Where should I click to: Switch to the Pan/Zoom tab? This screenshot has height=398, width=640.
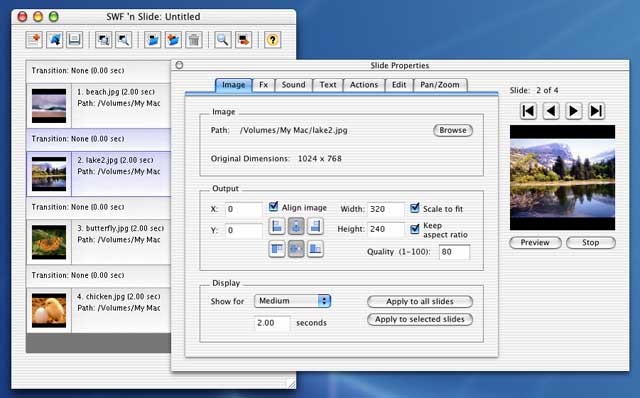440,85
